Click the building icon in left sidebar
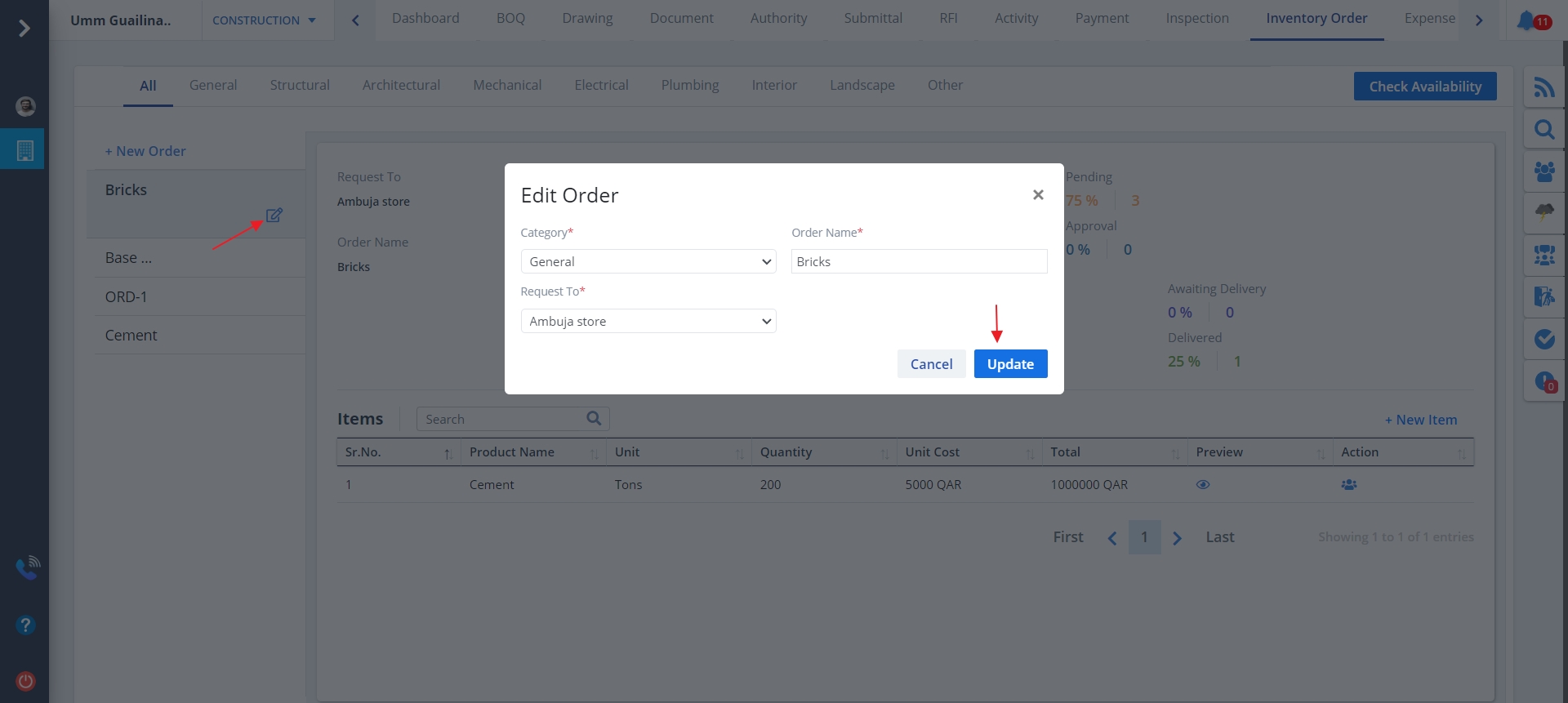1568x703 pixels. point(25,150)
